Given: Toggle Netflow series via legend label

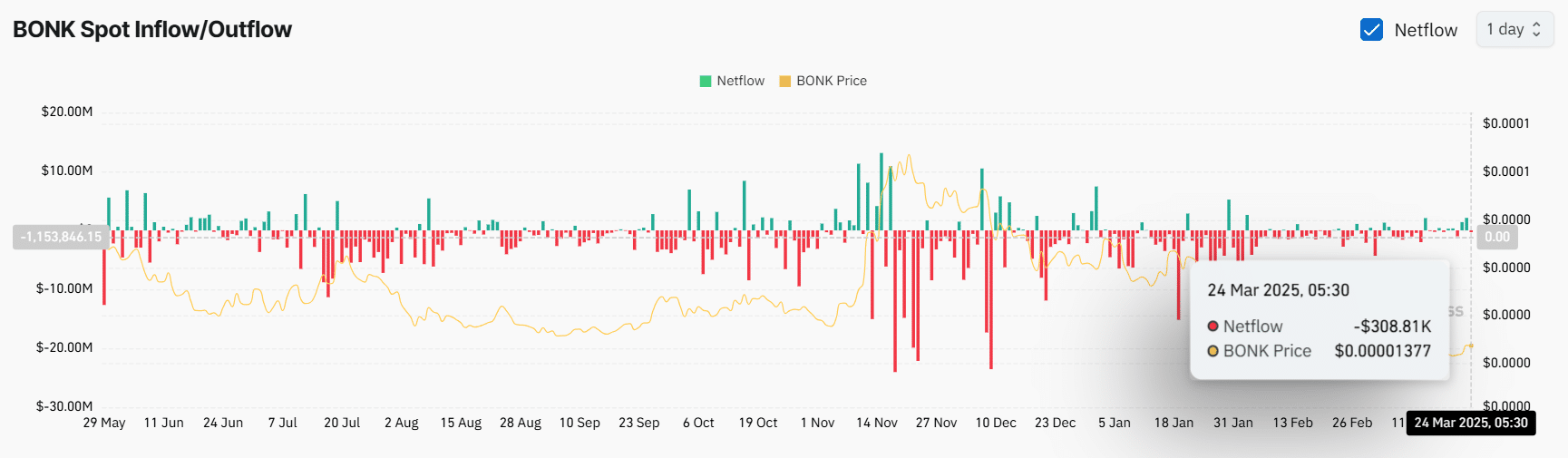Looking at the screenshot, I should [x=740, y=81].
